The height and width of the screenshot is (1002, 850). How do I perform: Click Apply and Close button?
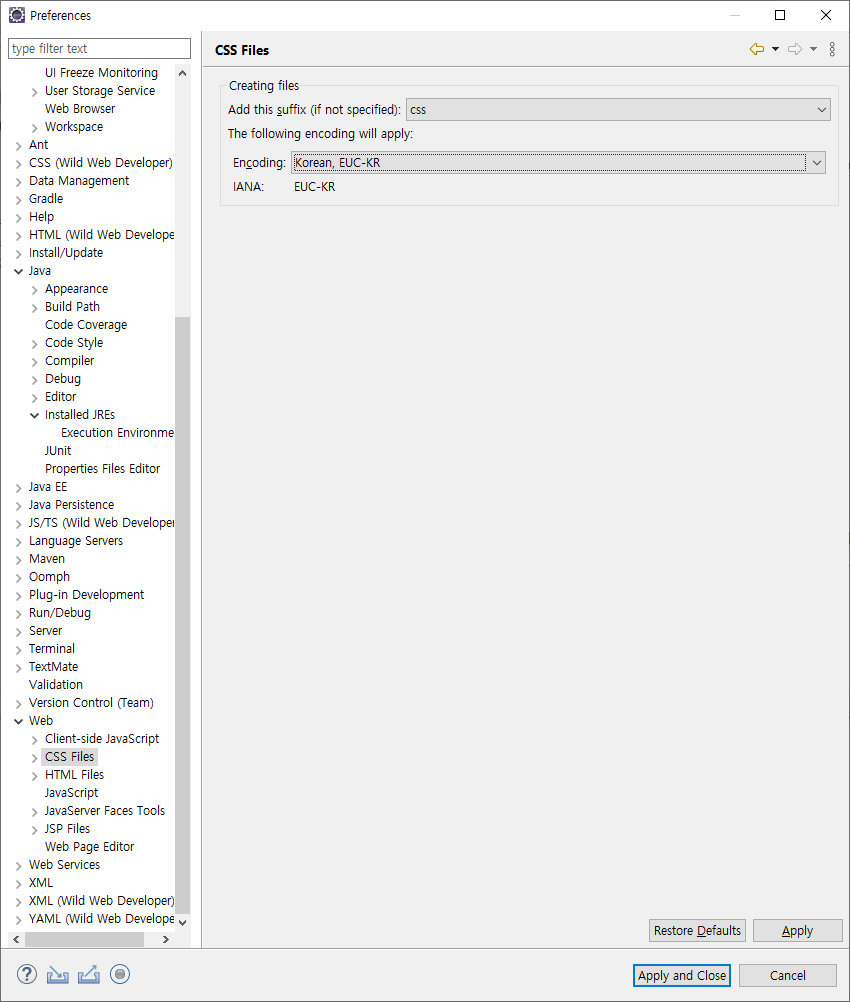click(x=682, y=975)
